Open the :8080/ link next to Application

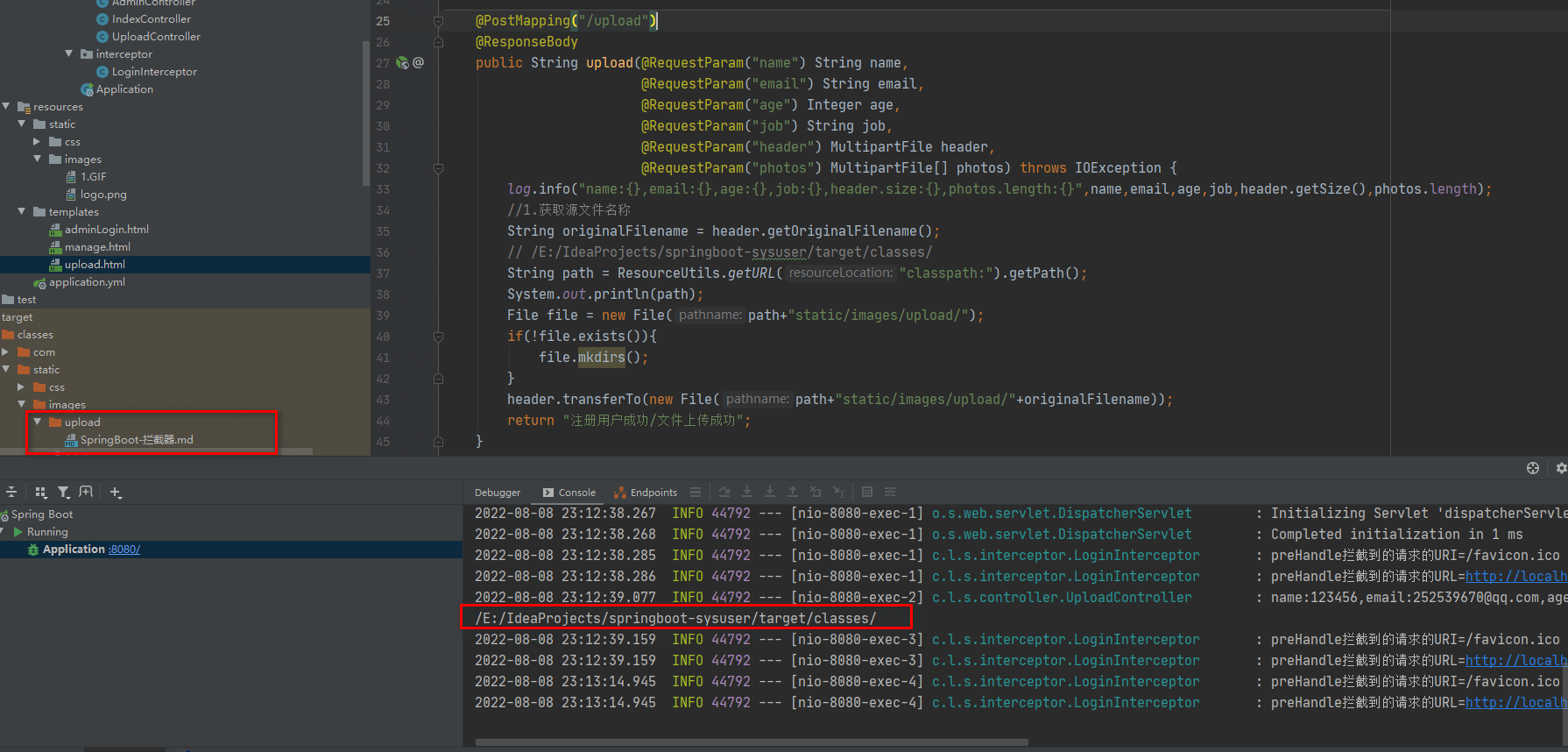click(x=124, y=550)
